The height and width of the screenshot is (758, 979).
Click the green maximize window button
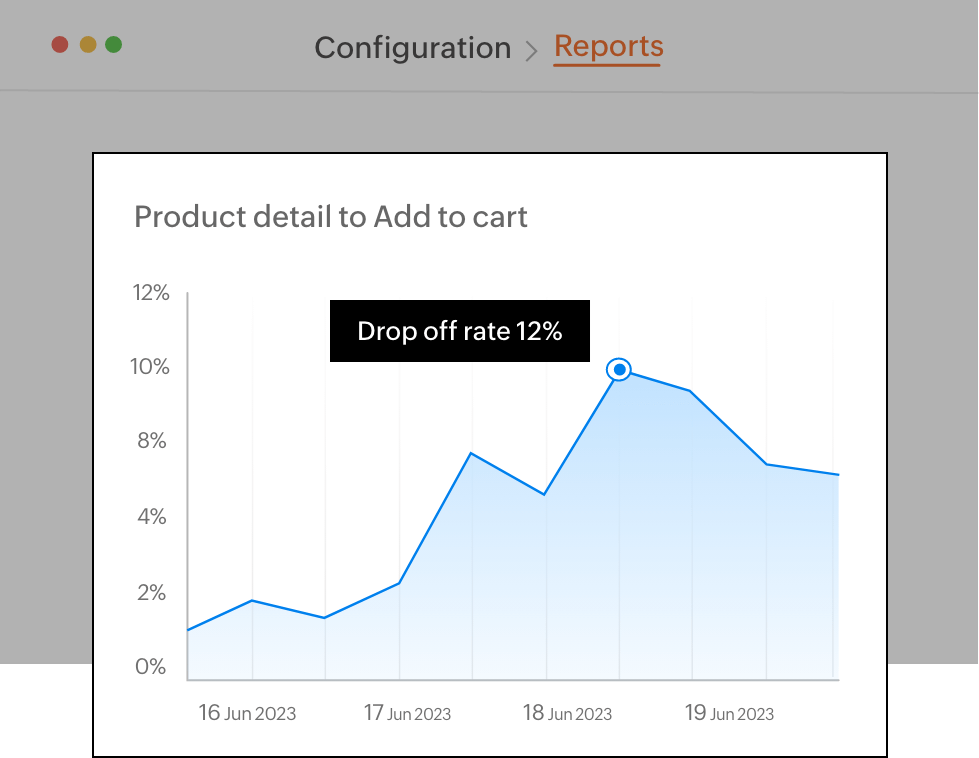click(x=114, y=45)
